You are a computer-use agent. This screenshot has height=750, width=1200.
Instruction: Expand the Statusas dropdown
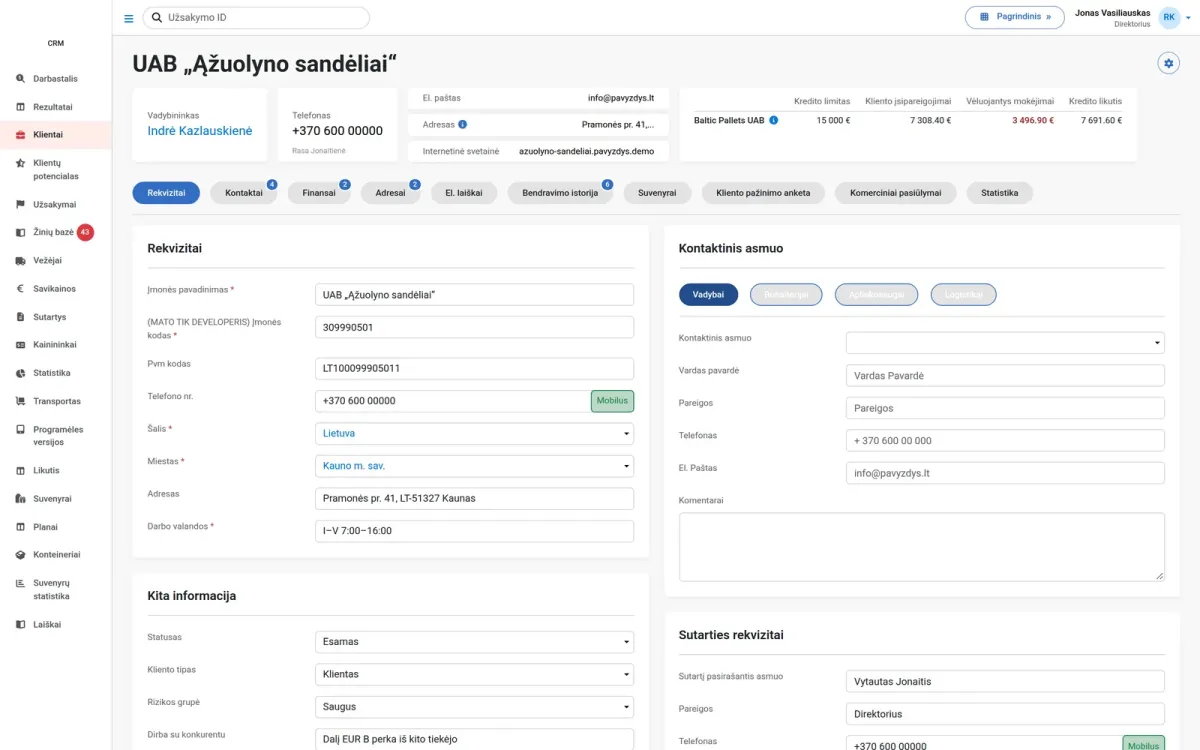coord(474,642)
